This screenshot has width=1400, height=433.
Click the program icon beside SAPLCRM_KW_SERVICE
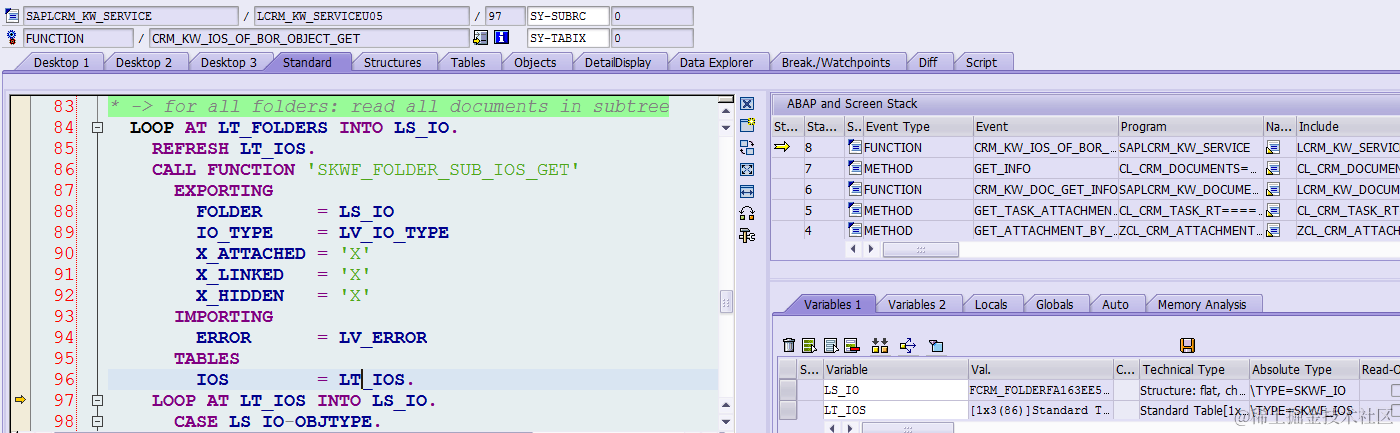pos(12,16)
